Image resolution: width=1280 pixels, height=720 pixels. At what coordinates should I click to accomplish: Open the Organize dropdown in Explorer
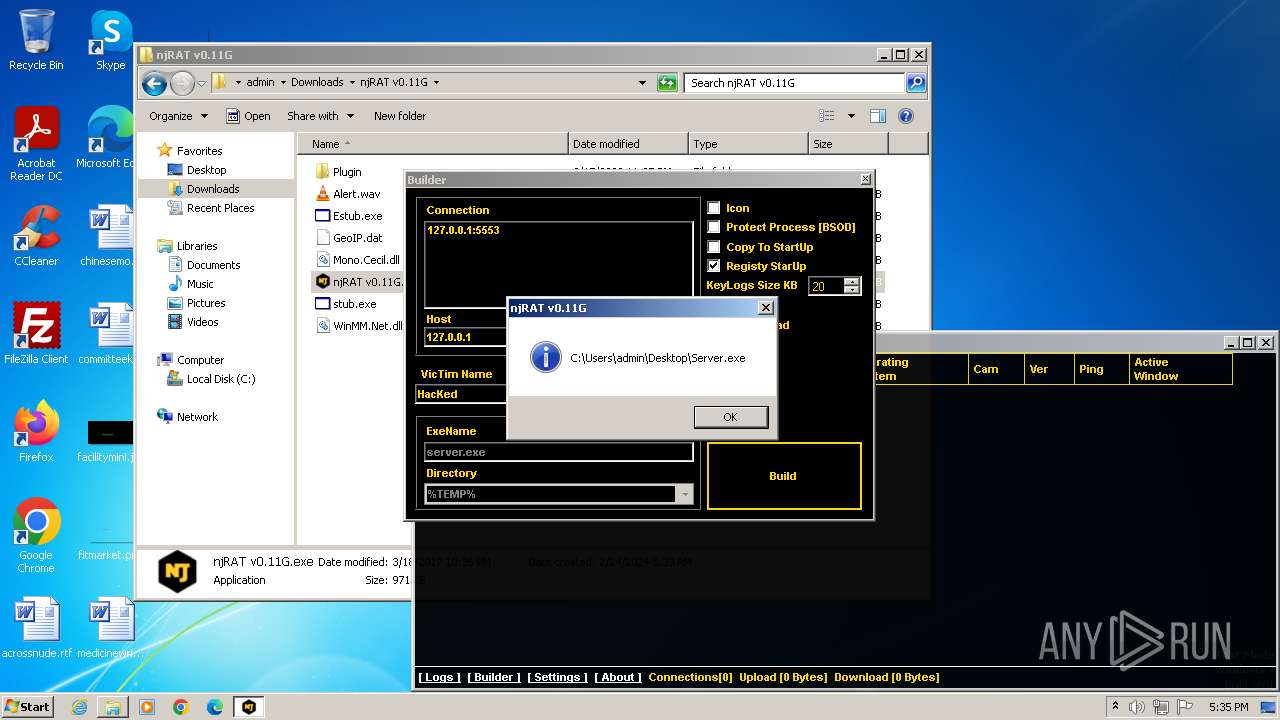(x=178, y=116)
